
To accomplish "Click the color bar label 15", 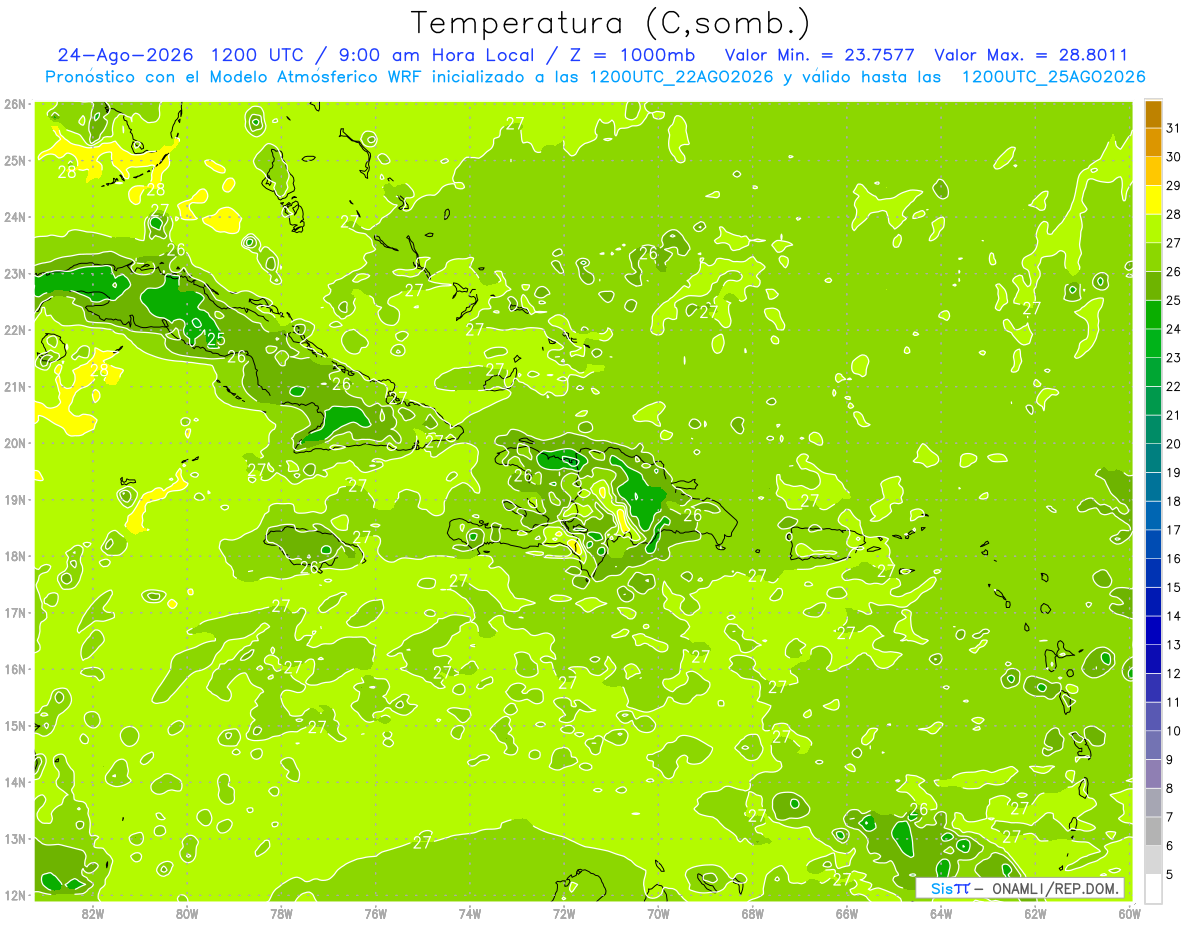I will (x=1174, y=587).
